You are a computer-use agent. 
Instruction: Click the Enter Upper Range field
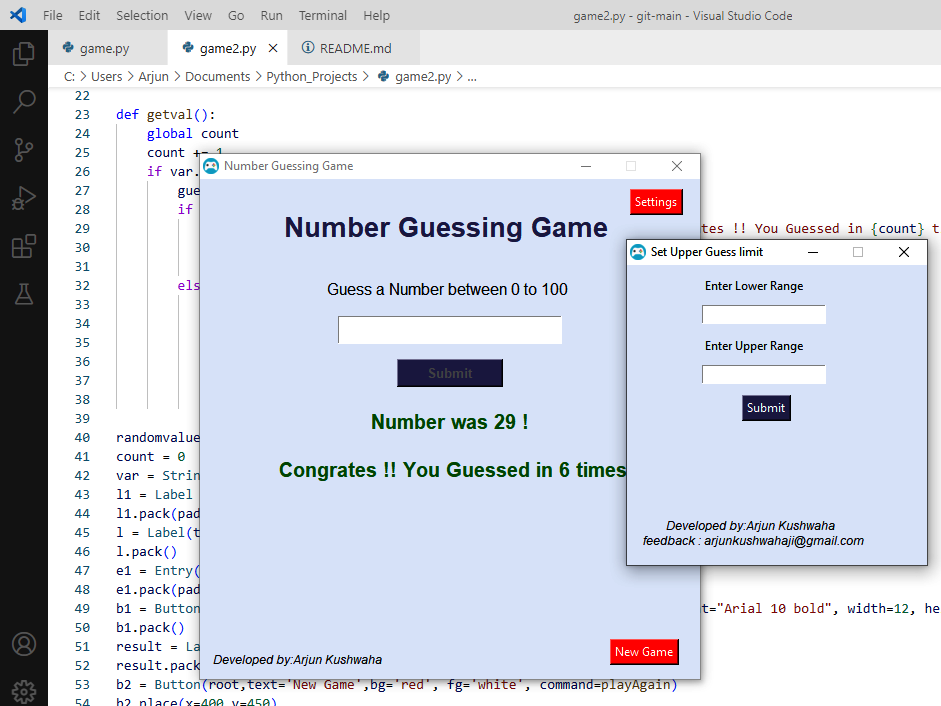point(764,375)
